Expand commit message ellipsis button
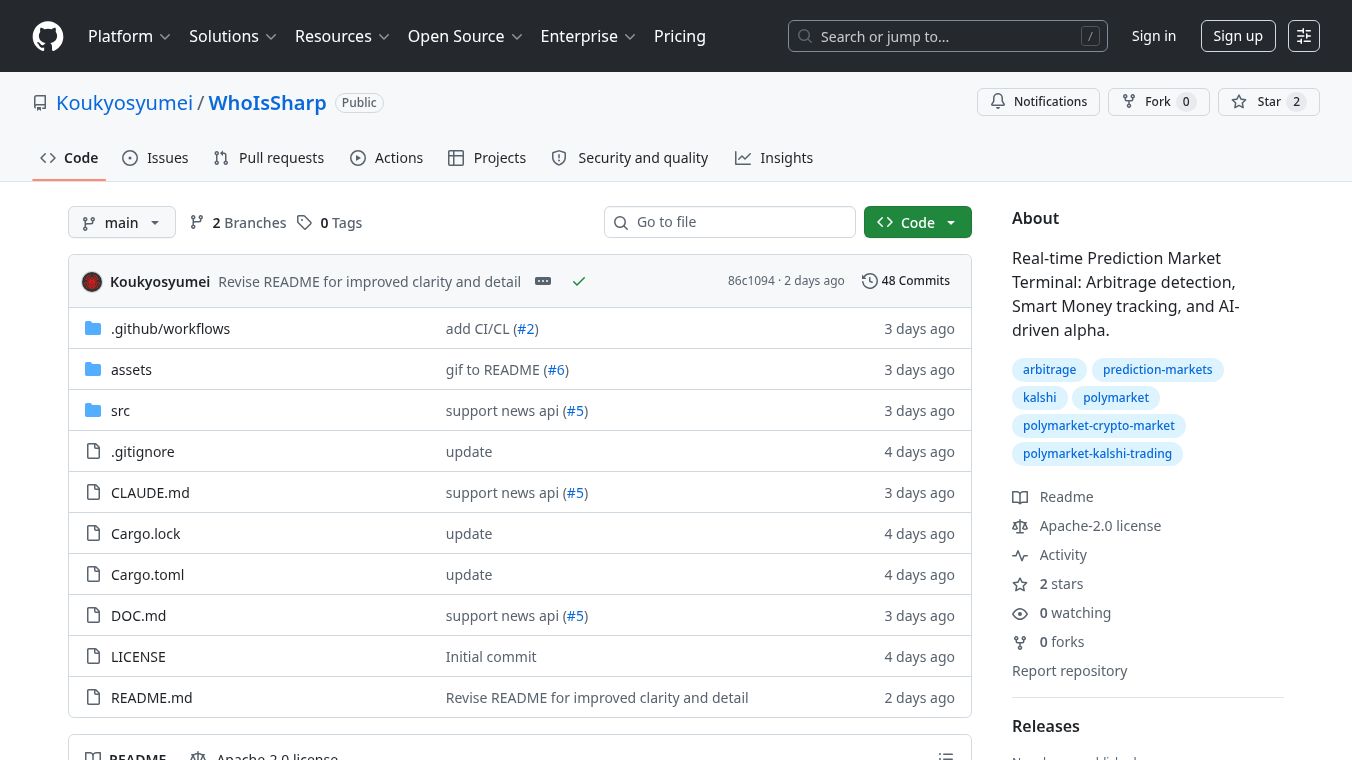Screen dimensions: 1352x760 543,282
